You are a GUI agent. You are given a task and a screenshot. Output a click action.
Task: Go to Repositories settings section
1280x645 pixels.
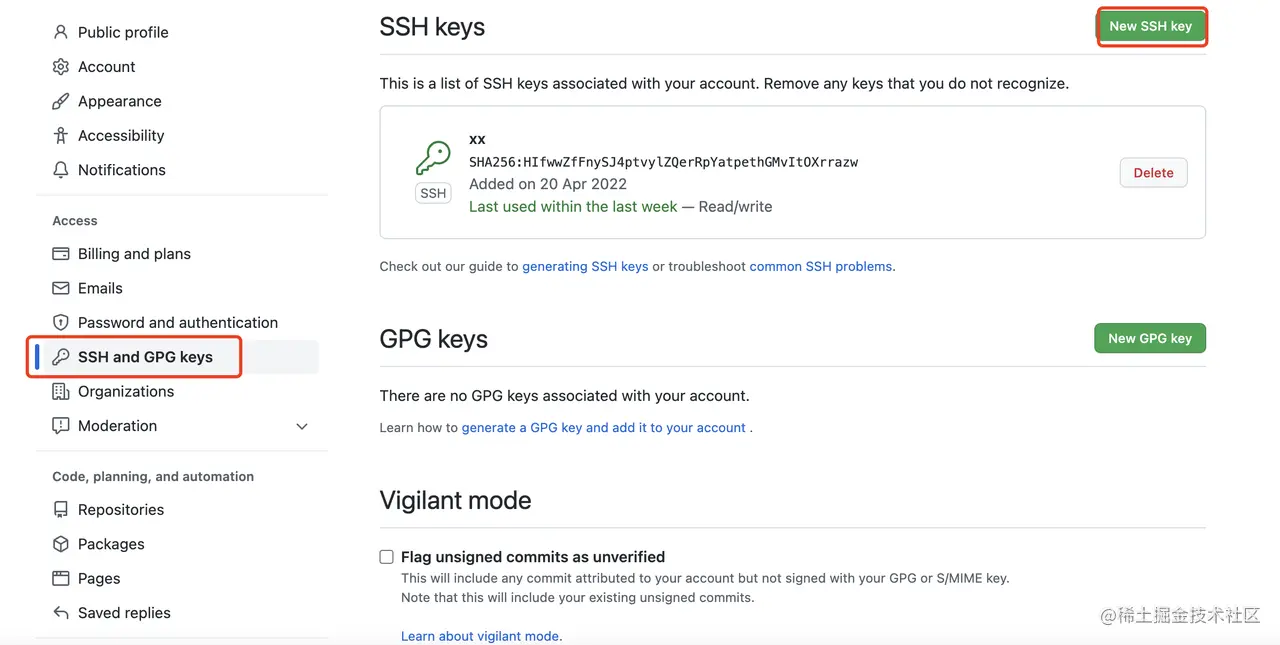(x=120, y=510)
